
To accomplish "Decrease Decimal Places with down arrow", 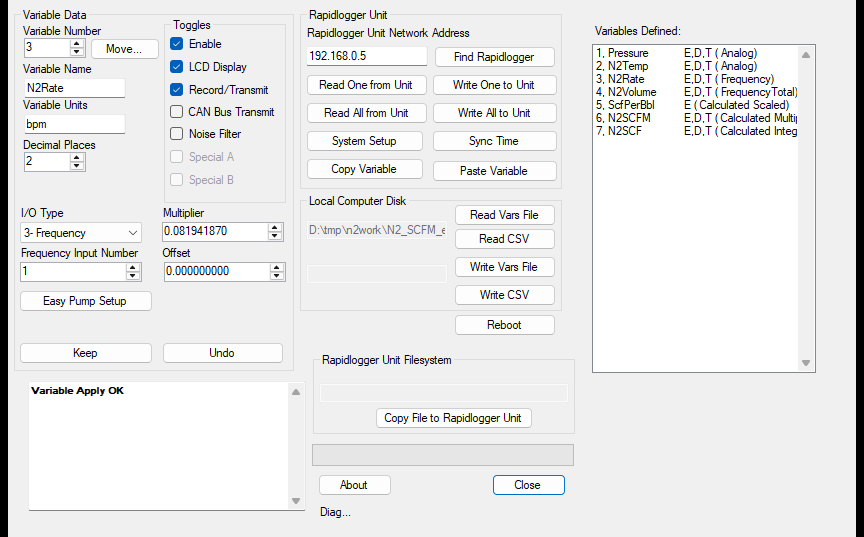I will pyautogui.click(x=77, y=165).
